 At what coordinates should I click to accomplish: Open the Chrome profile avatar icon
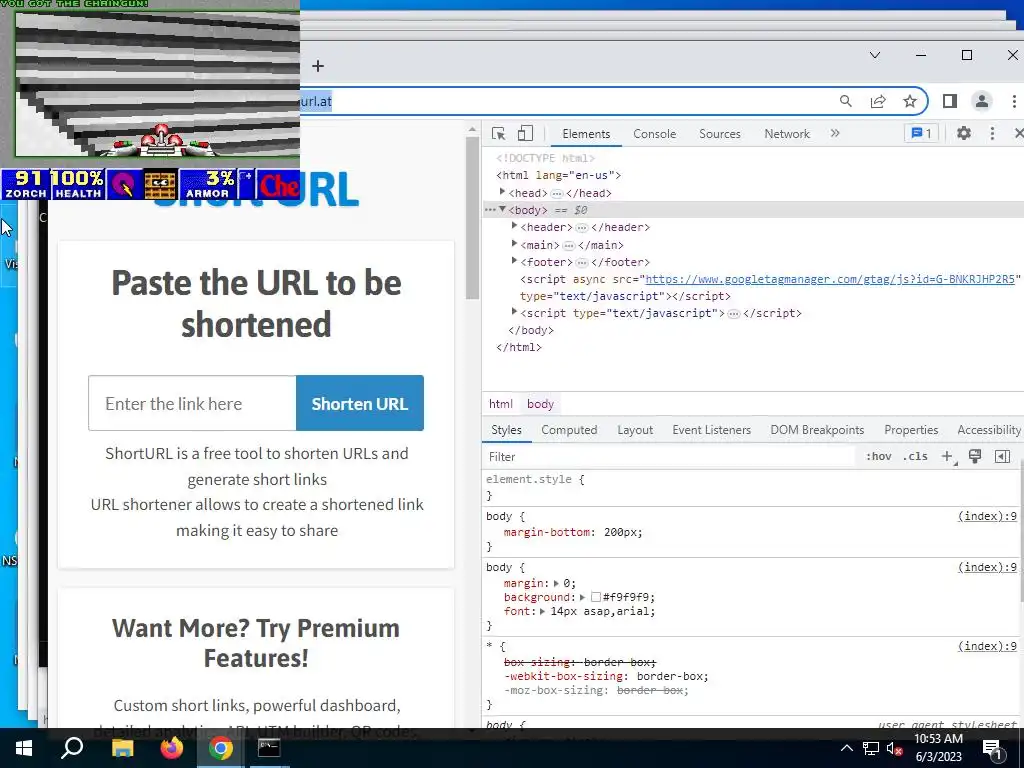point(982,101)
